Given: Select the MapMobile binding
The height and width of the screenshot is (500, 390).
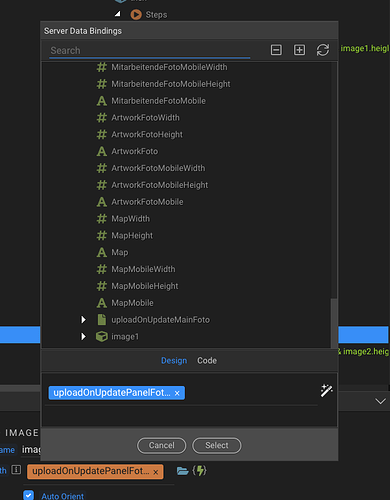Looking at the screenshot, I should tap(132, 303).
